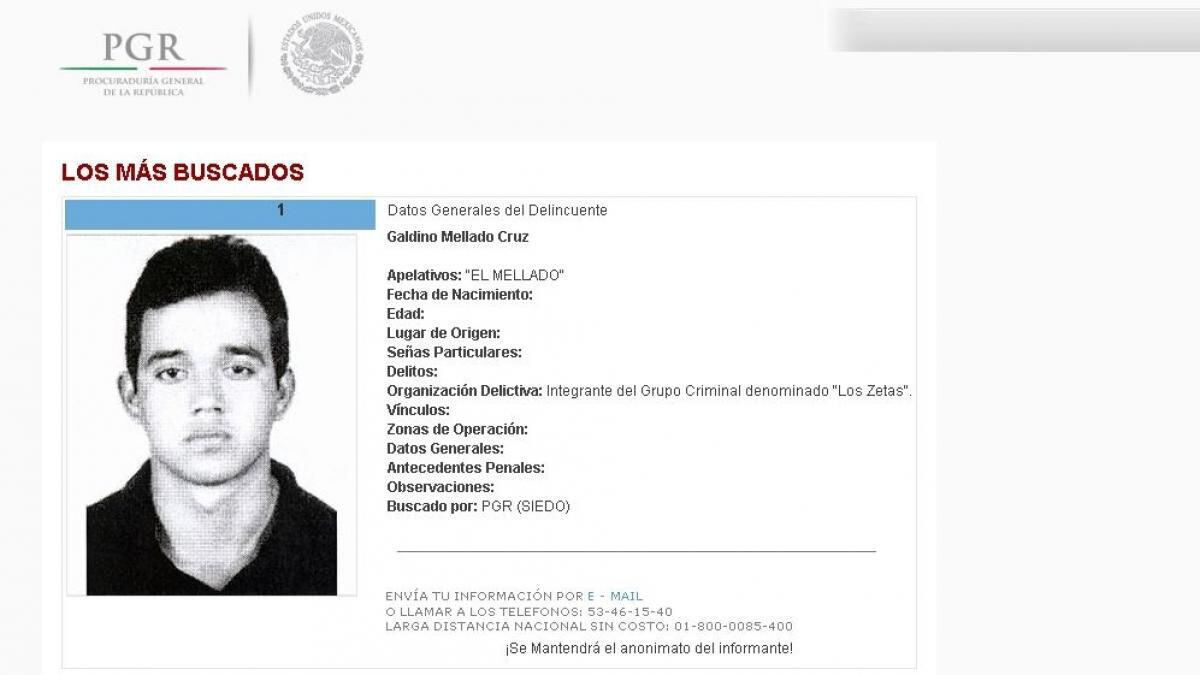The image size is (1200, 675).
Task: Select the name Galdino Mellado Cruz
Action: (x=458, y=237)
